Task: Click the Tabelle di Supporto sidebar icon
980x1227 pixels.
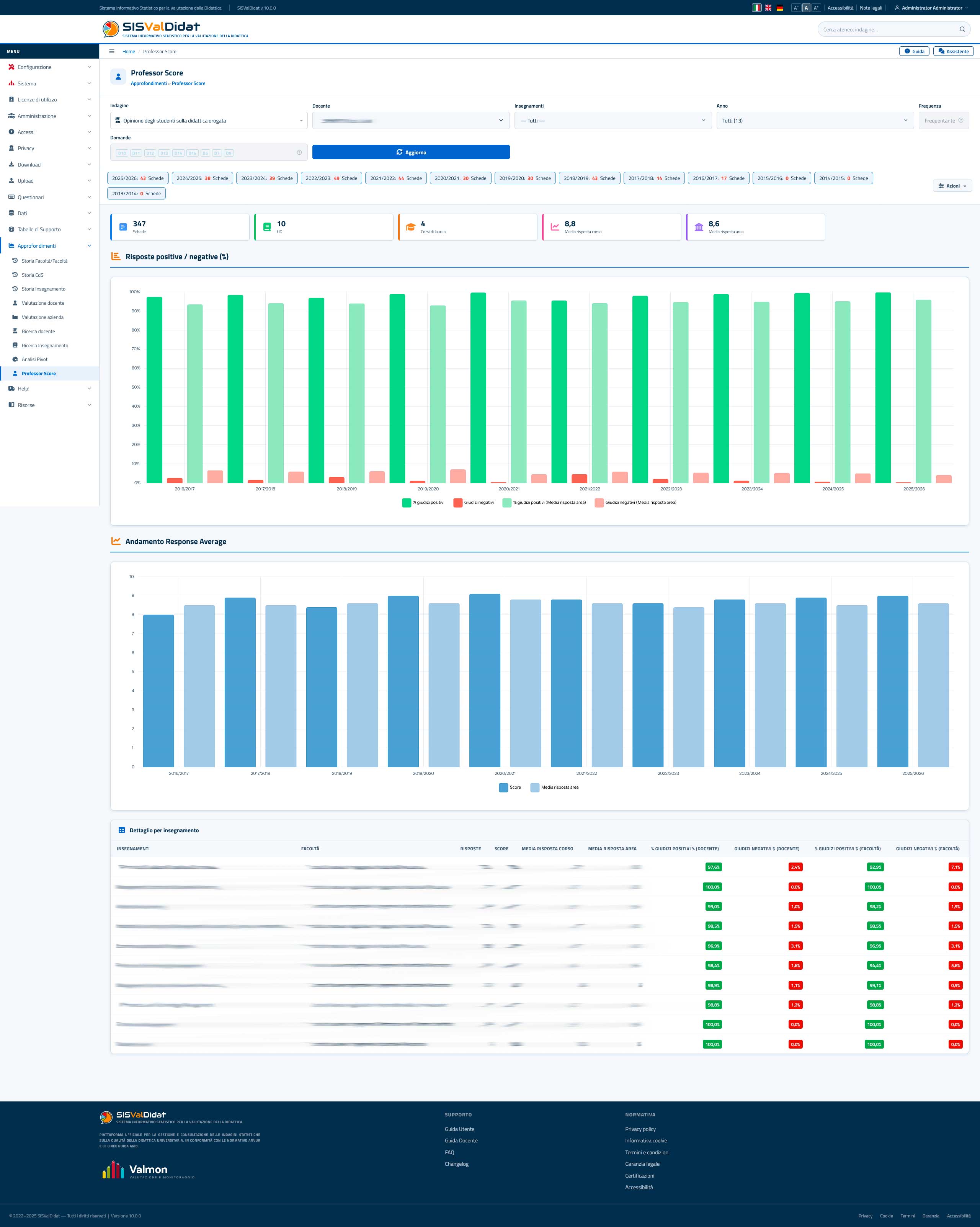Action: [x=11, y=229]
